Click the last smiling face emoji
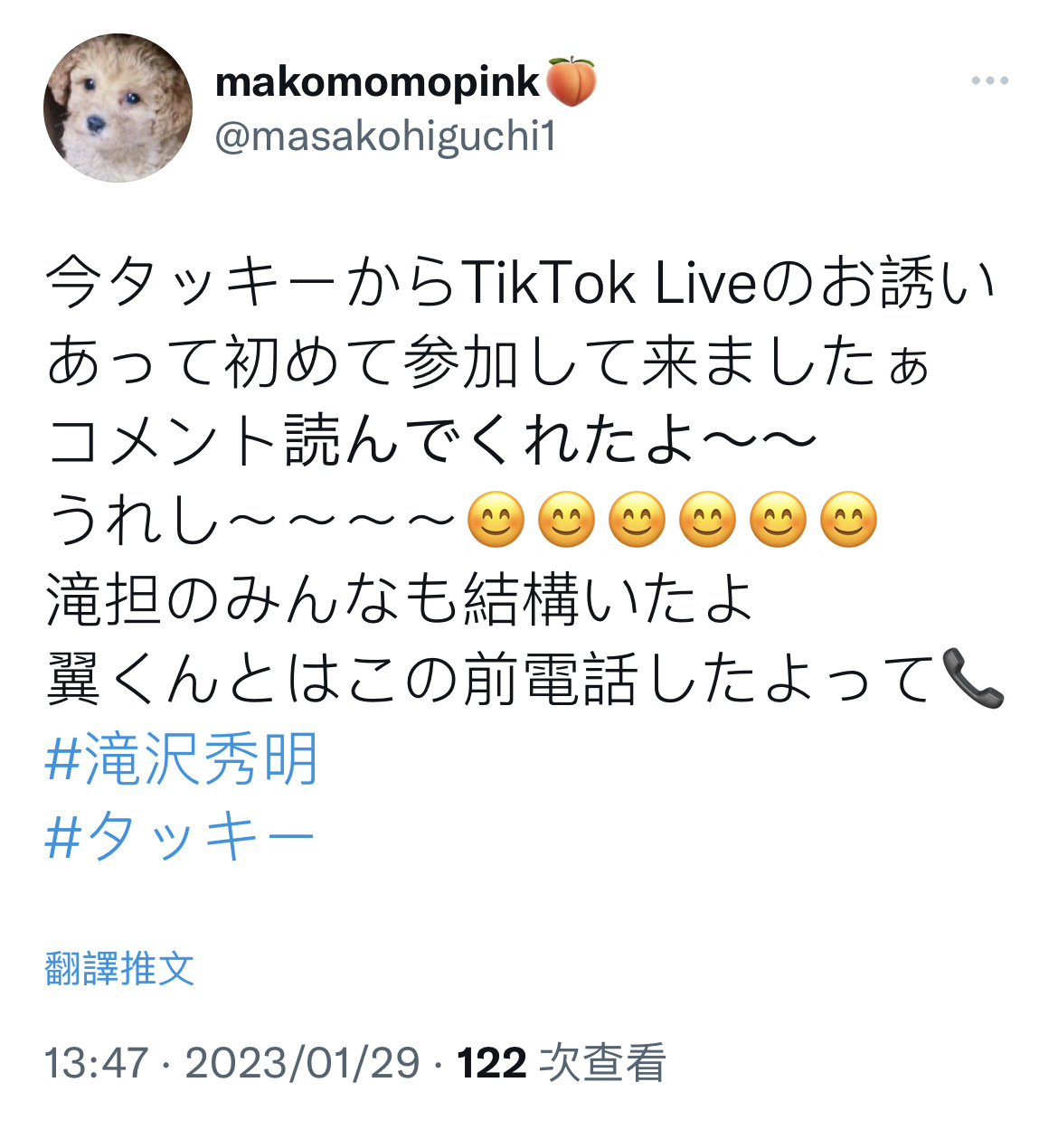Screen dimensions: 1058x1148 tap(848, 521)
